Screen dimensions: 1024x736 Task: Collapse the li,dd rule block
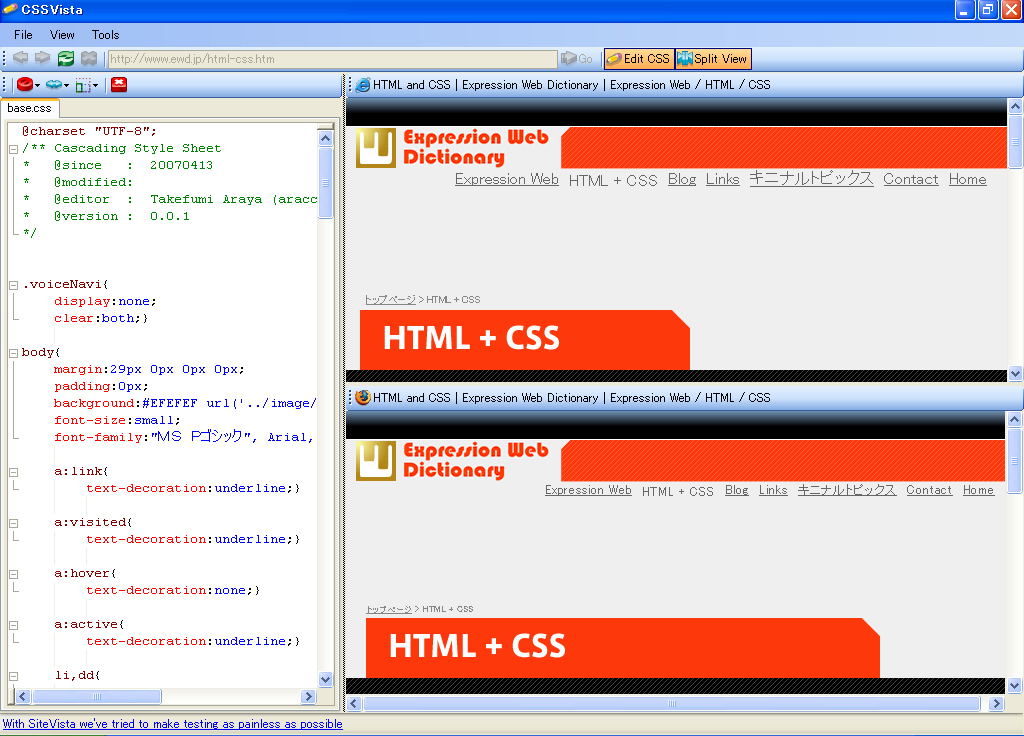pos(13,675)
